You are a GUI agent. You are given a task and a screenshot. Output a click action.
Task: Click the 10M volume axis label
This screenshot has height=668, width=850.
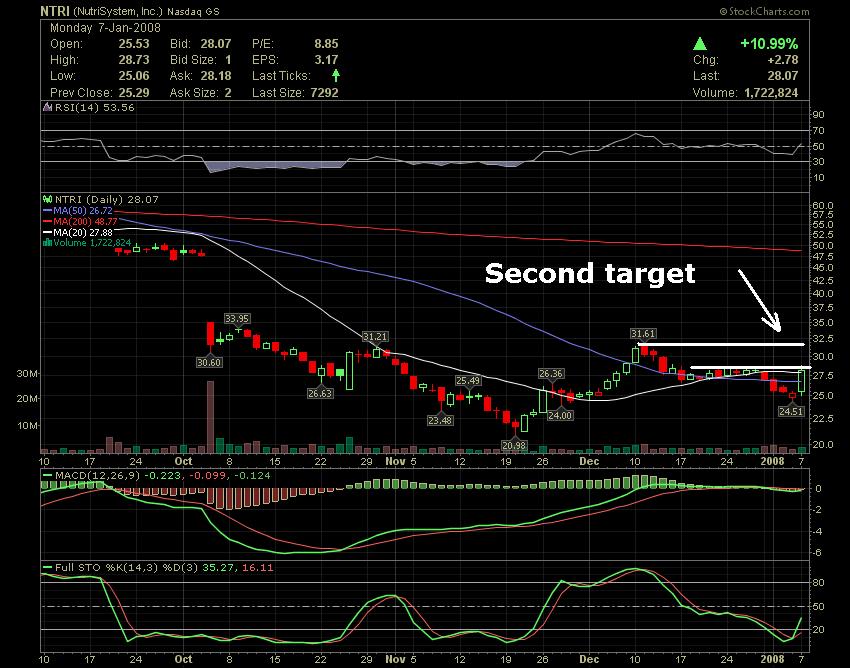[x=27, y=426]
